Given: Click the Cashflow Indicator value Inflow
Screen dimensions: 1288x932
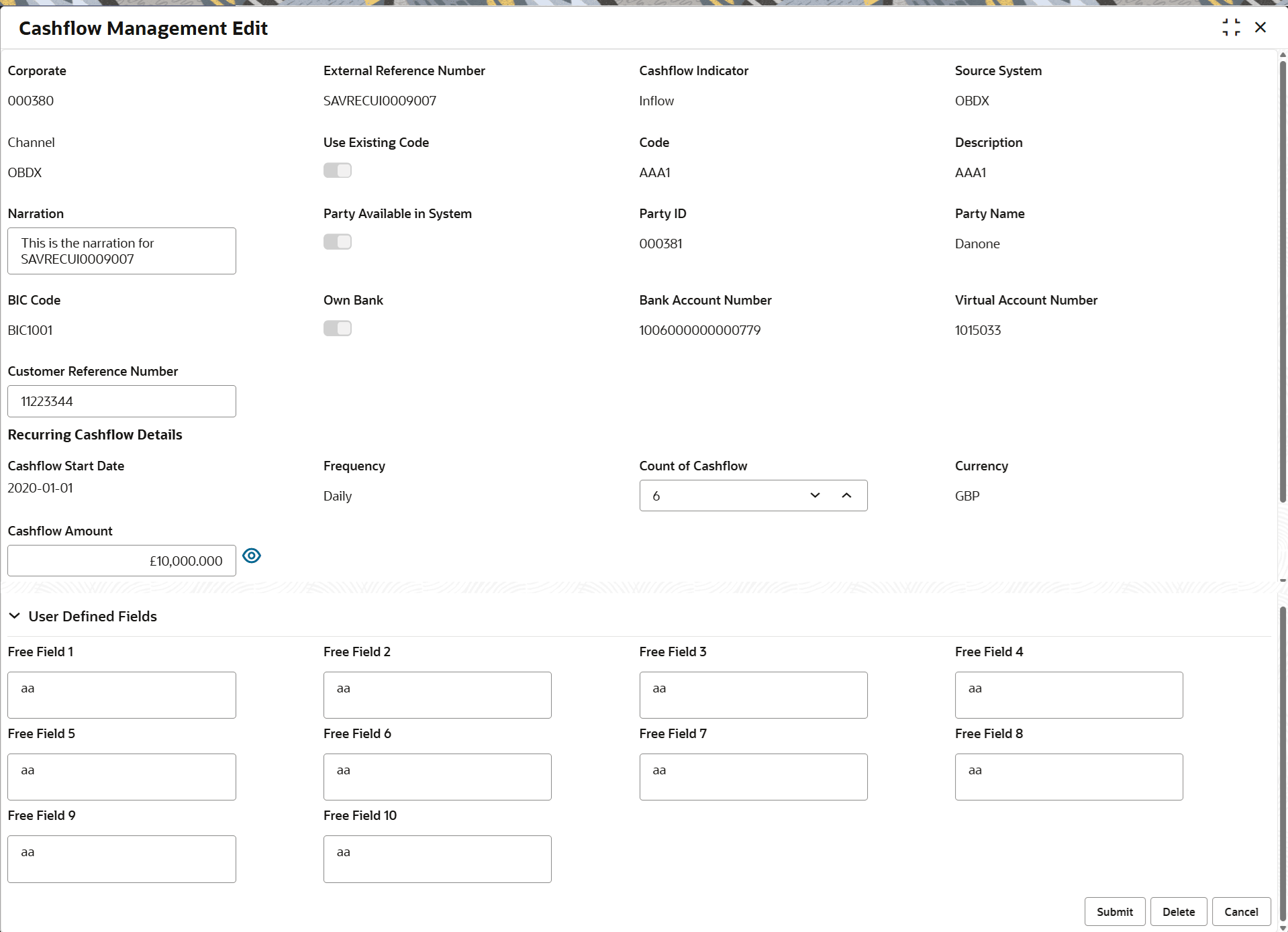Looking at the screenshot, I should tap(656, 101).
